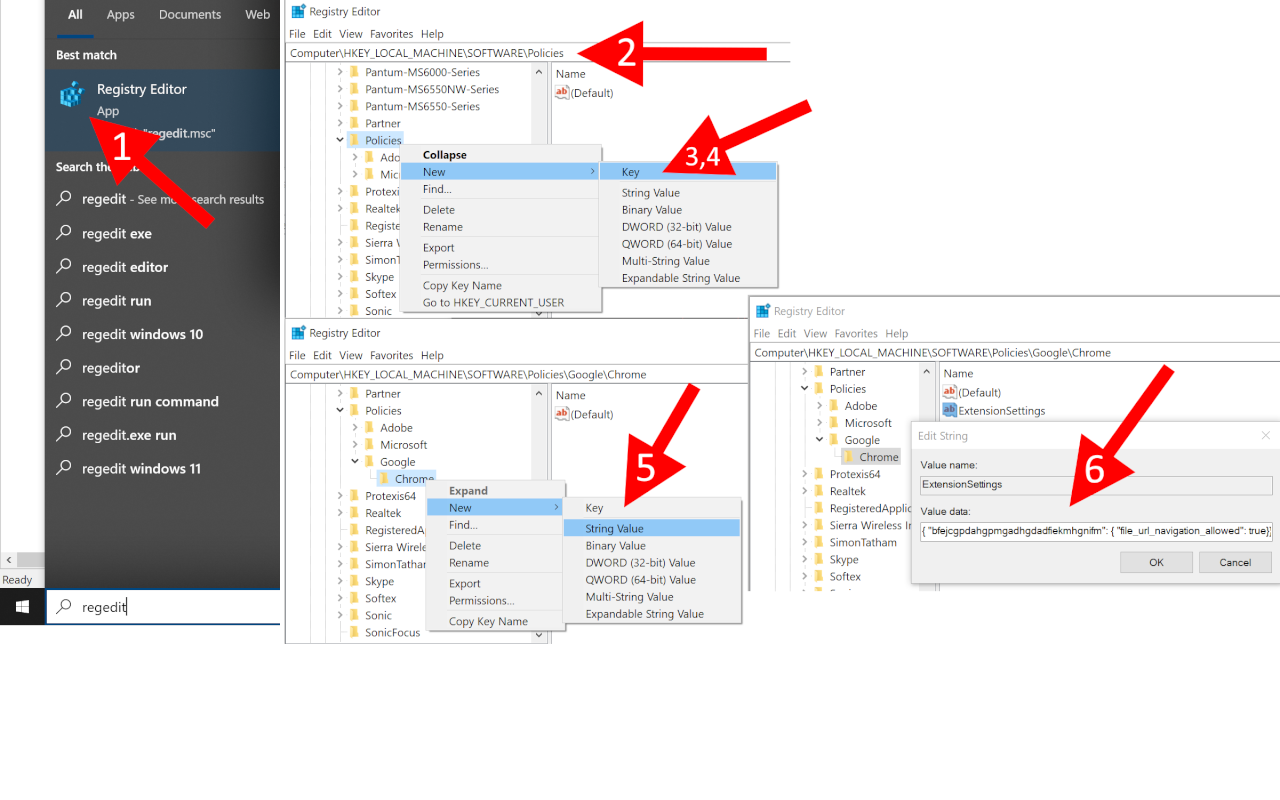Switch to the Documents search tab
Screen dimensions: 1280x800
coord(190,15)
